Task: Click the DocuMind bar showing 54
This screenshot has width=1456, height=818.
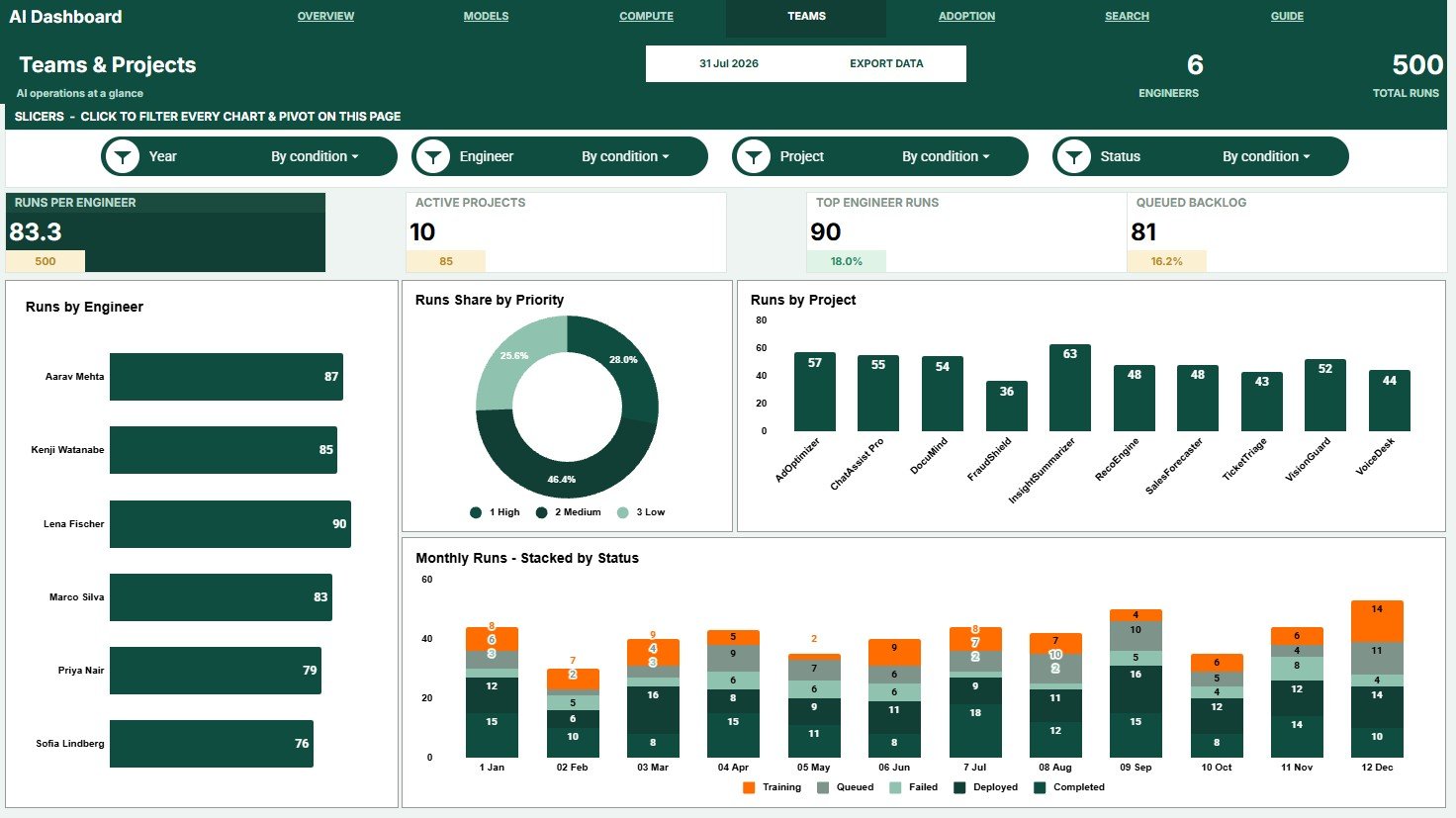Action: click(x=942, y=395)
